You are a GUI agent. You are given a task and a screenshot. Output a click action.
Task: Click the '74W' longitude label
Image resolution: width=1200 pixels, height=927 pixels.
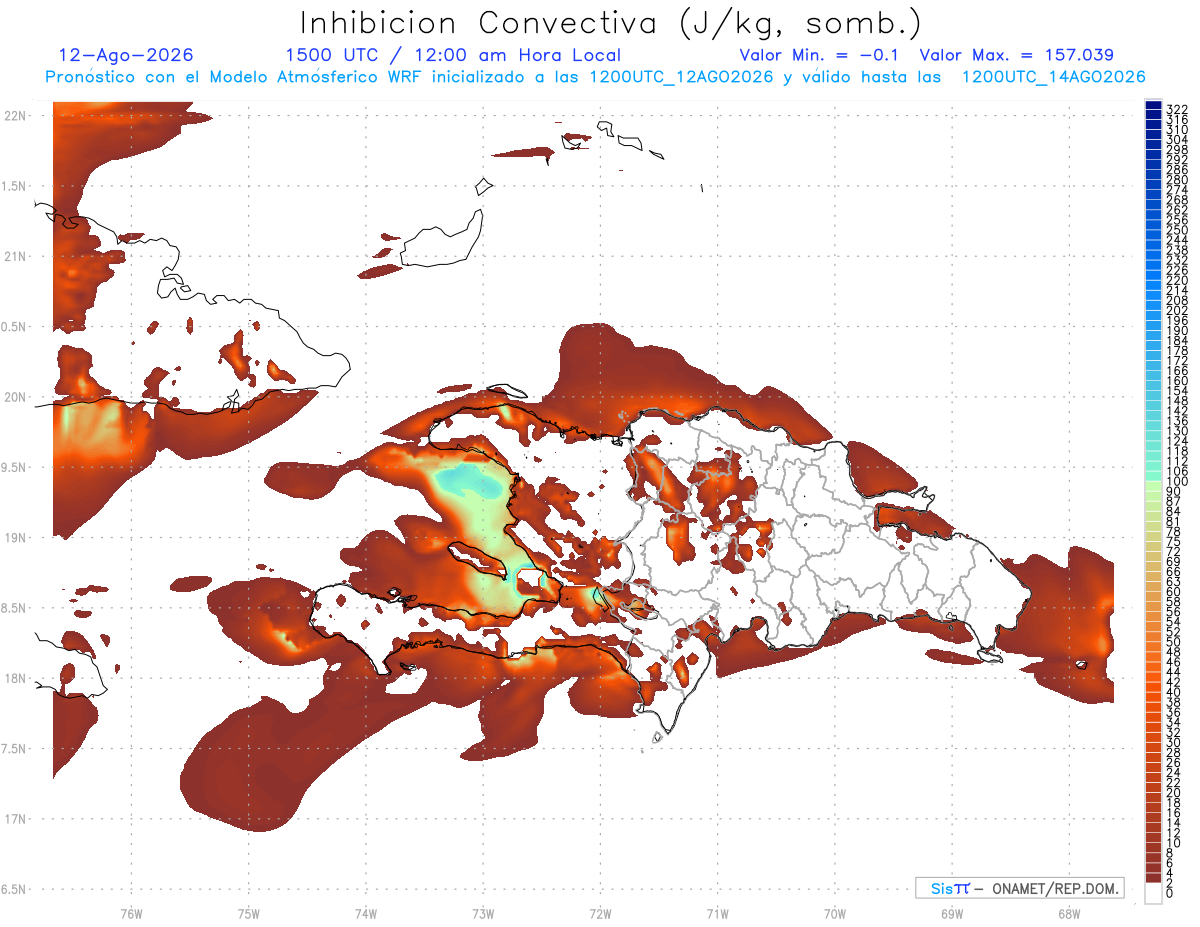[365, 913]
